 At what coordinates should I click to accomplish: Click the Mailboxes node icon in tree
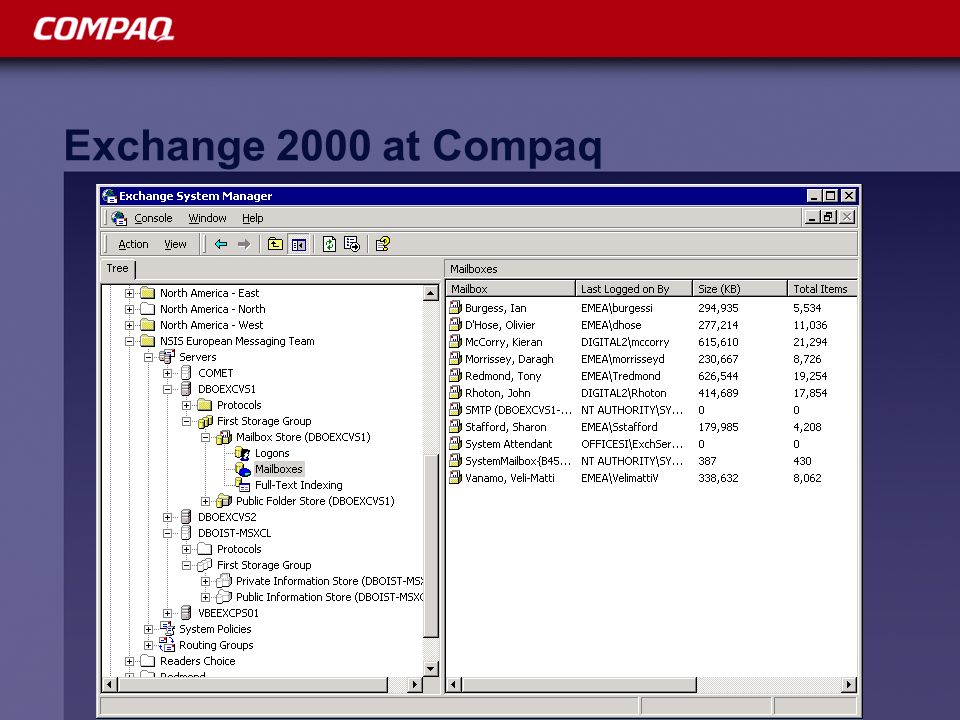tap(243, 469)
